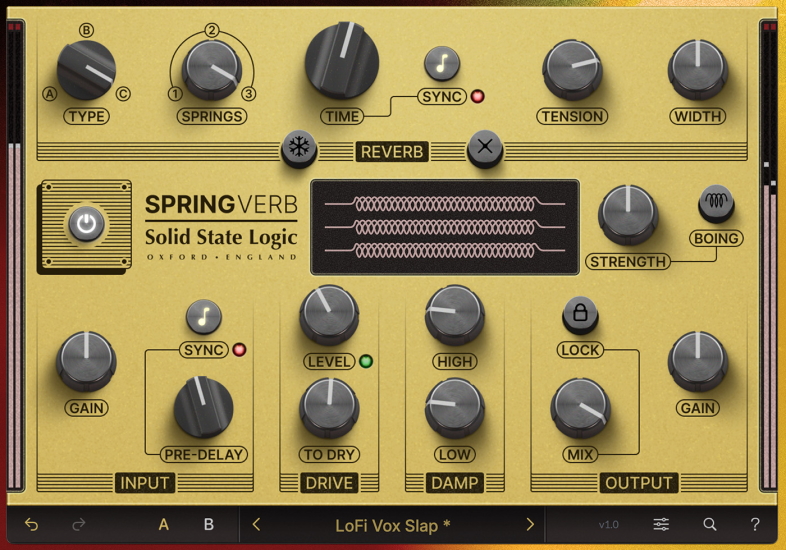Screen dimensions: 786x550
Task: Open the magnifier search icon
Action: click(709, 524)
